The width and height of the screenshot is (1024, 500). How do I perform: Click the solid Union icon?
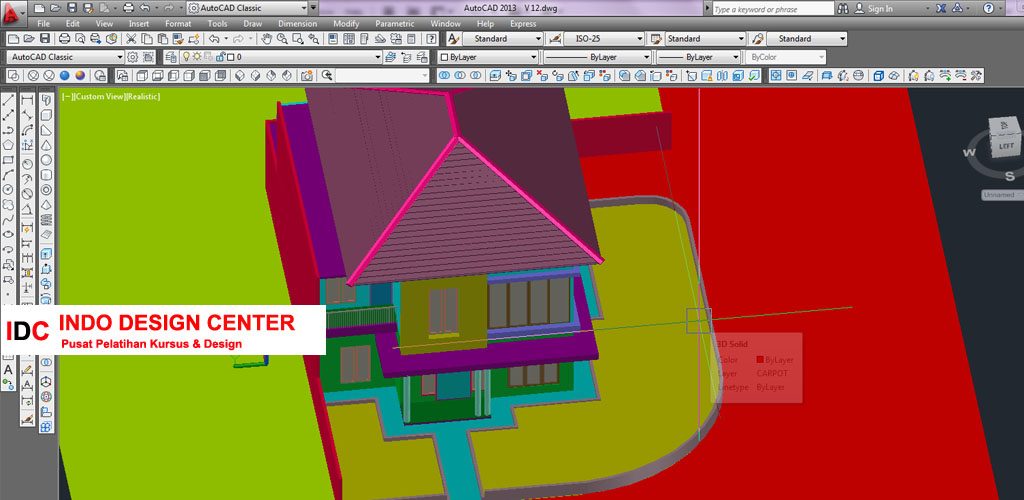pyautogui.click(x=444, y=76)
